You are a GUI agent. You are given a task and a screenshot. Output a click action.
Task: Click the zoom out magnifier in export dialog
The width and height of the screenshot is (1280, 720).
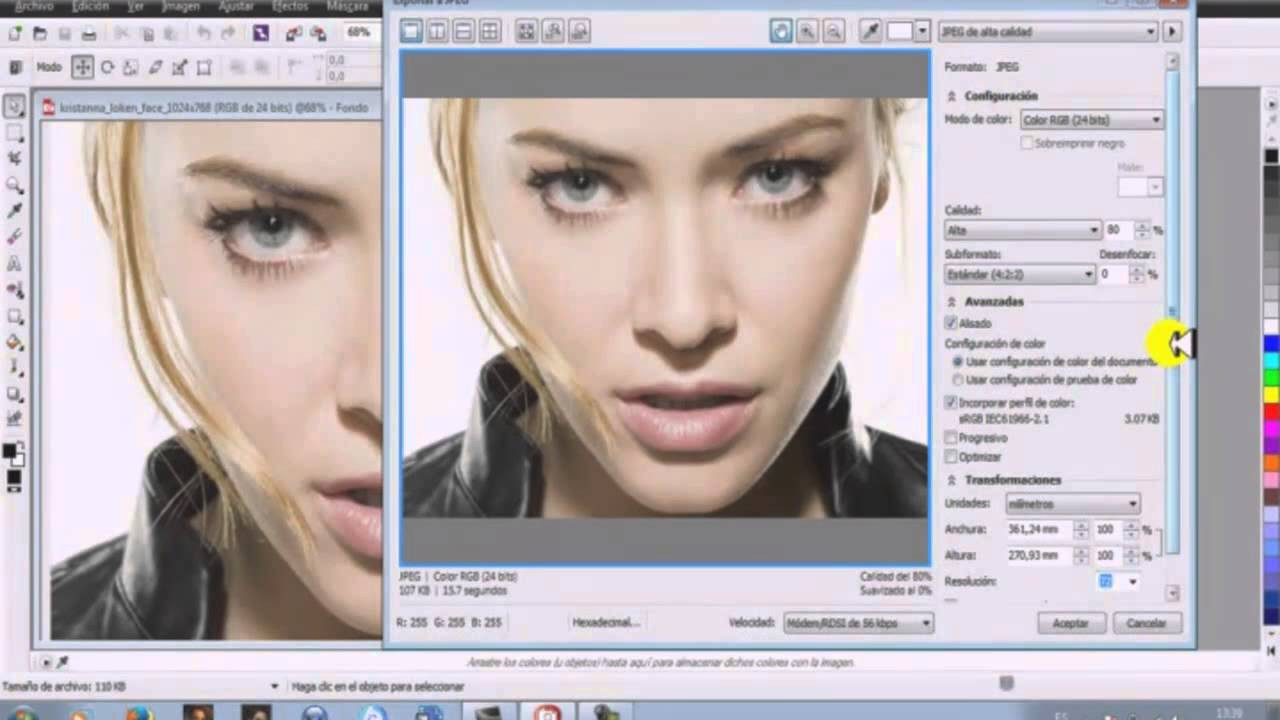(x=831, y=32)
